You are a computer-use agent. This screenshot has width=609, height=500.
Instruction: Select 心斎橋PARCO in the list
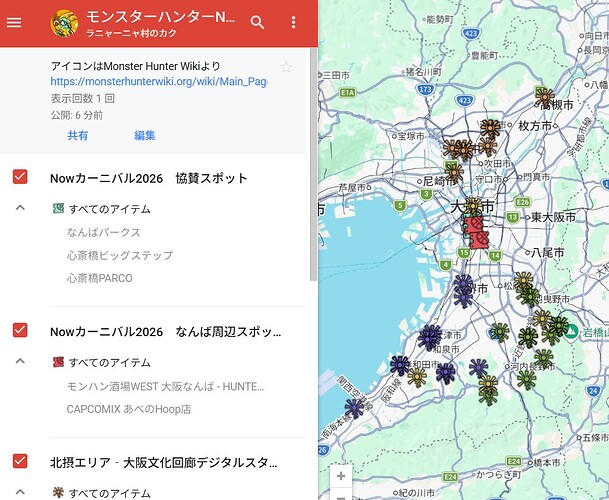(x=99, y=278)
